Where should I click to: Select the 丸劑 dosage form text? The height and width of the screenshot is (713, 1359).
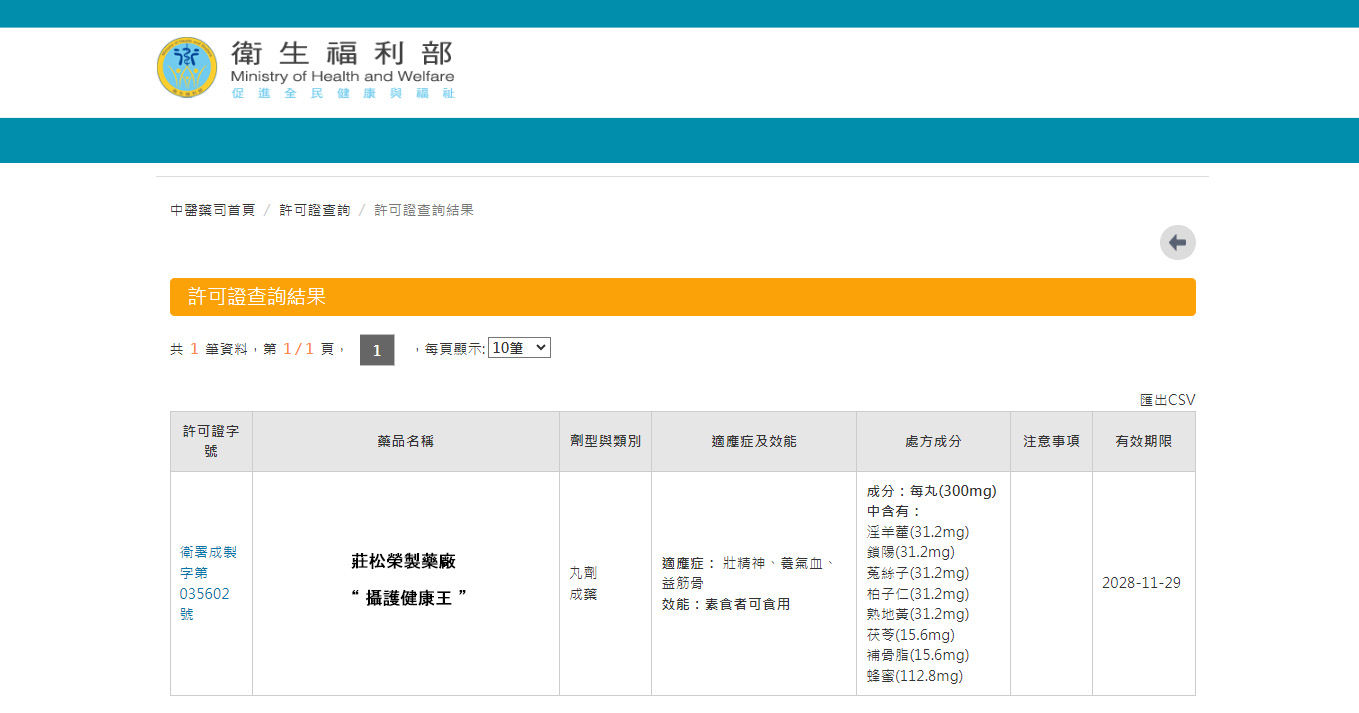point(583,573)
